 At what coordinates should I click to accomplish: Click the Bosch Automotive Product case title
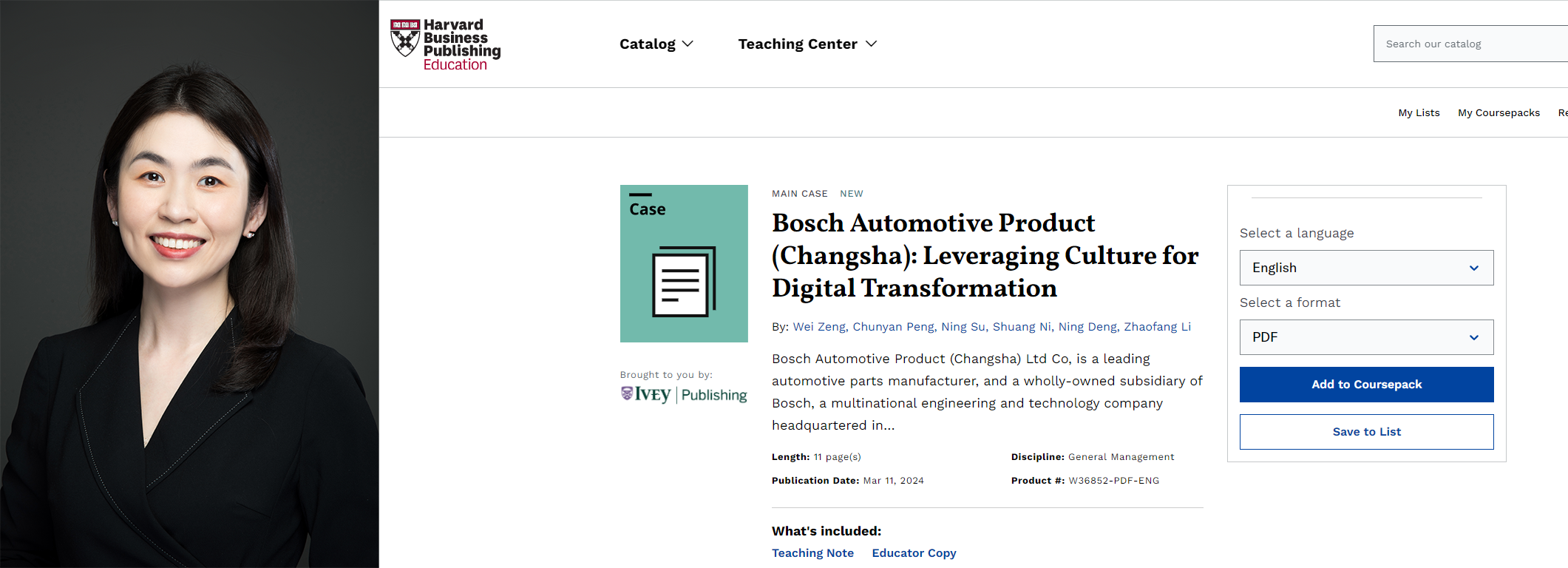coord(985,255)
